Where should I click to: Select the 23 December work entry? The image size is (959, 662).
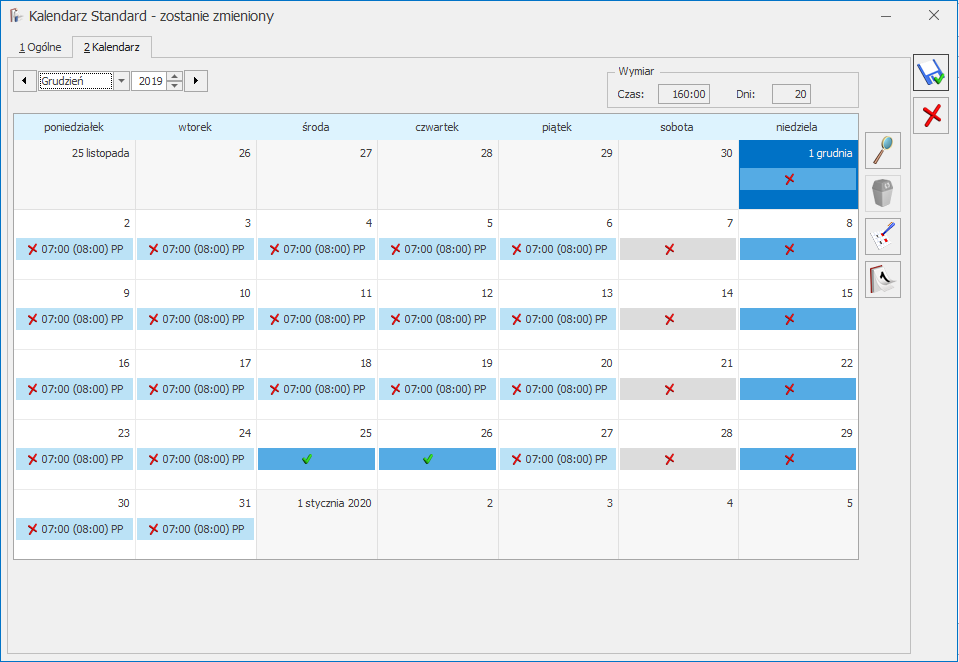(75, 459)
